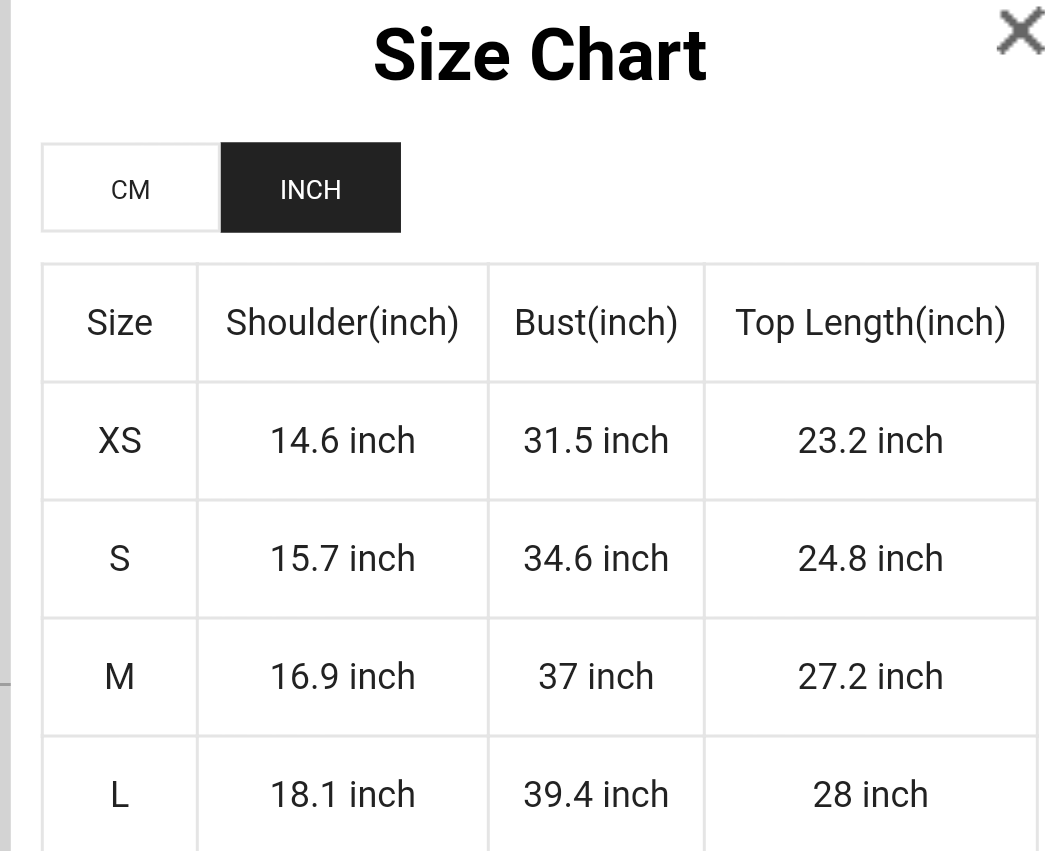Click the 37 inch bust cell
The width and height of the screenshot is (1051, 851).
click(x=596, y=677)
